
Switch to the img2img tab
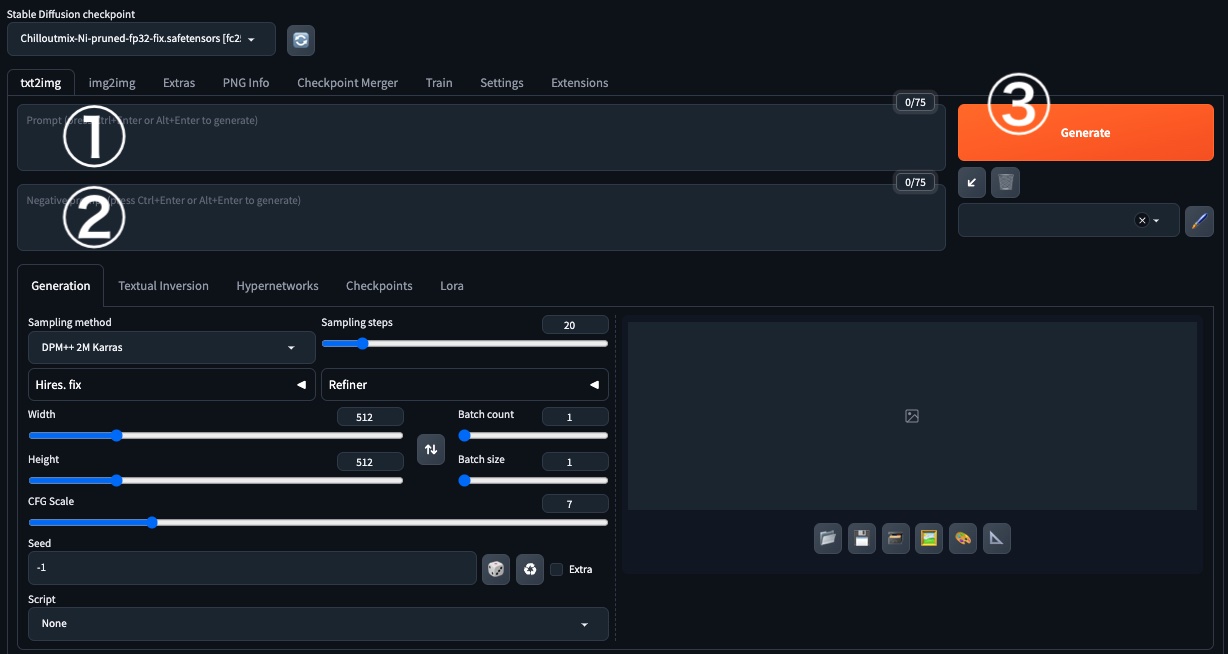click(x=111, y=83)
